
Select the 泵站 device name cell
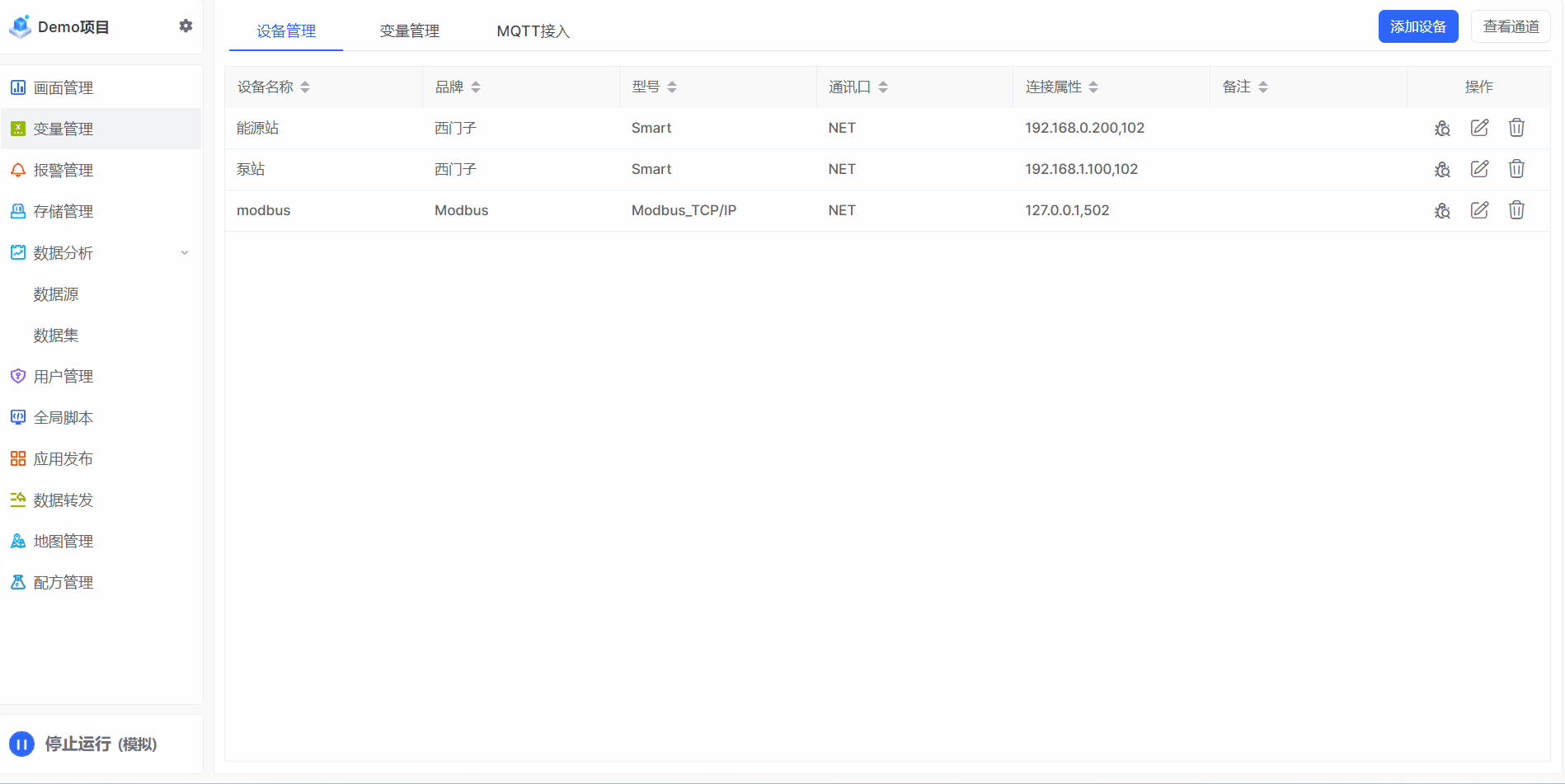click(323, 169)
